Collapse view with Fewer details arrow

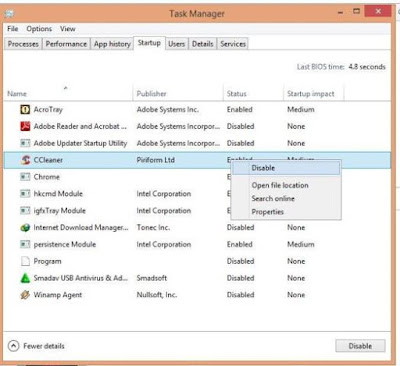coord(13,346)
